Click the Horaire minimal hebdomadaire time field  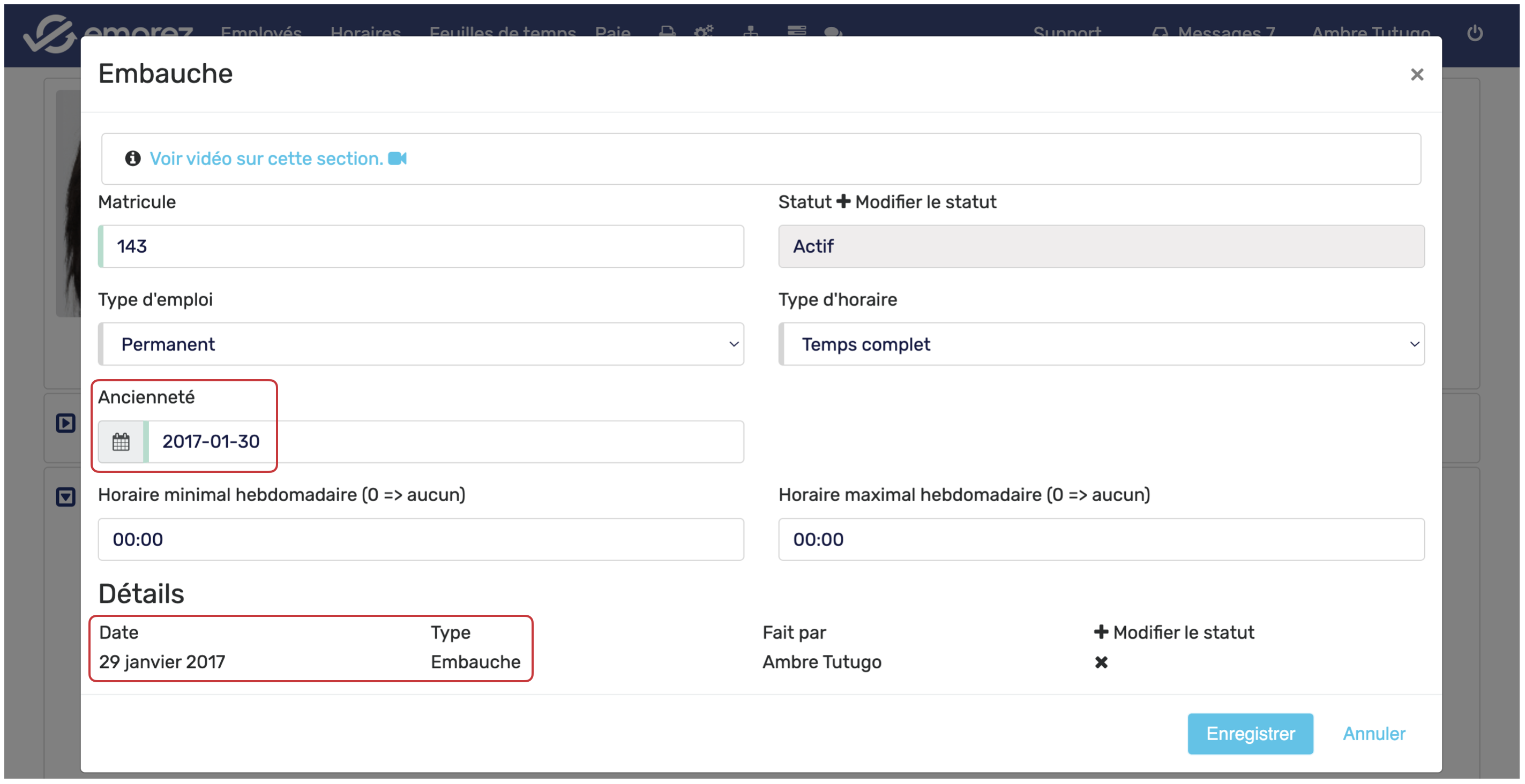(421, 540)
